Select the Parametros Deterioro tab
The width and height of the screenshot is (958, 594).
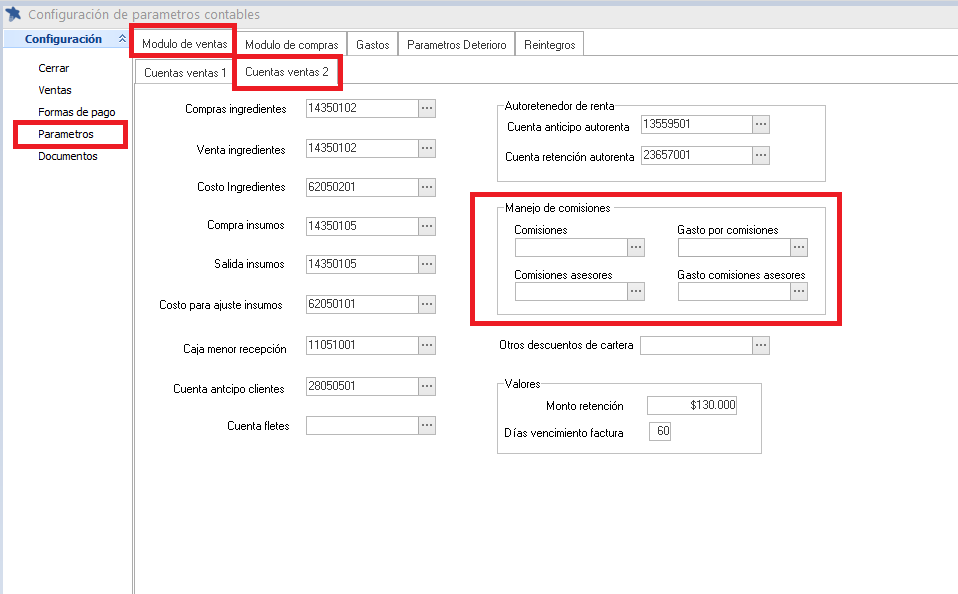457,45
